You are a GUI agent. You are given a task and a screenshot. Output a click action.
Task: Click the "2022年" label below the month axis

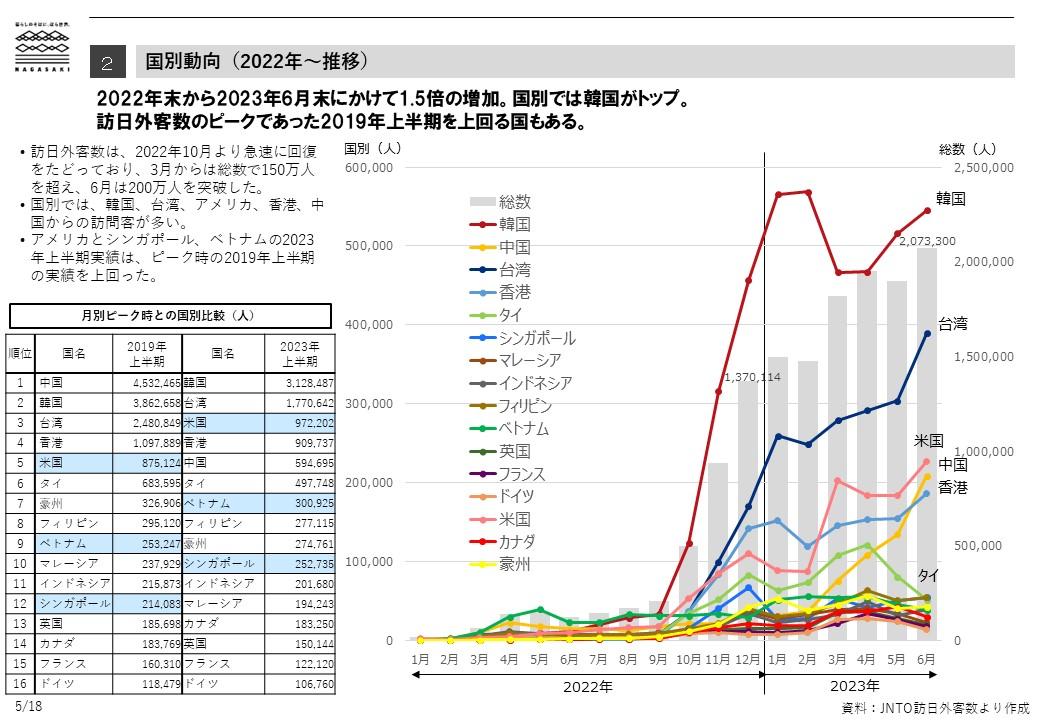(588, 687)
